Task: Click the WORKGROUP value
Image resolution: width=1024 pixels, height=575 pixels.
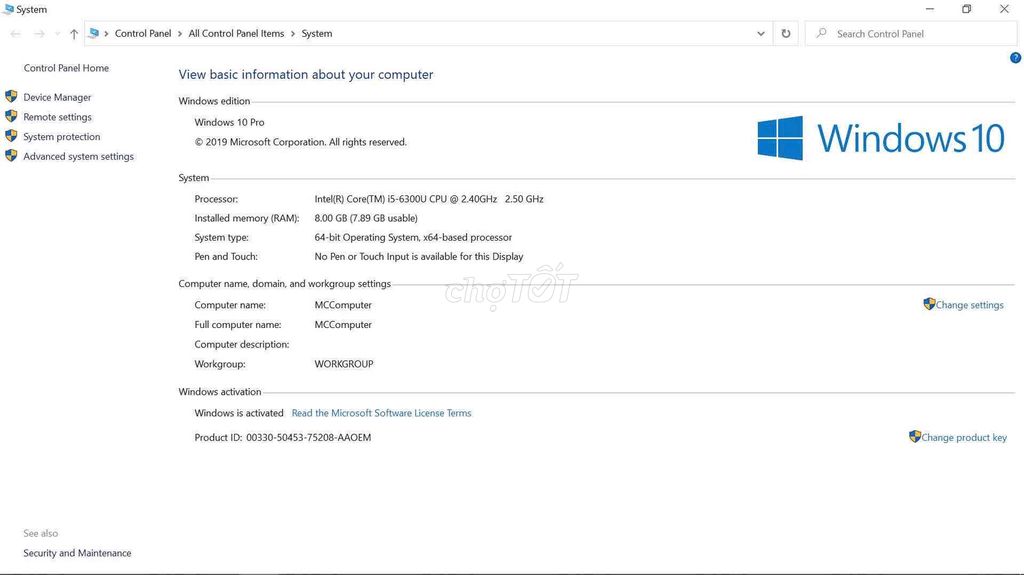Action: (344, 364)
